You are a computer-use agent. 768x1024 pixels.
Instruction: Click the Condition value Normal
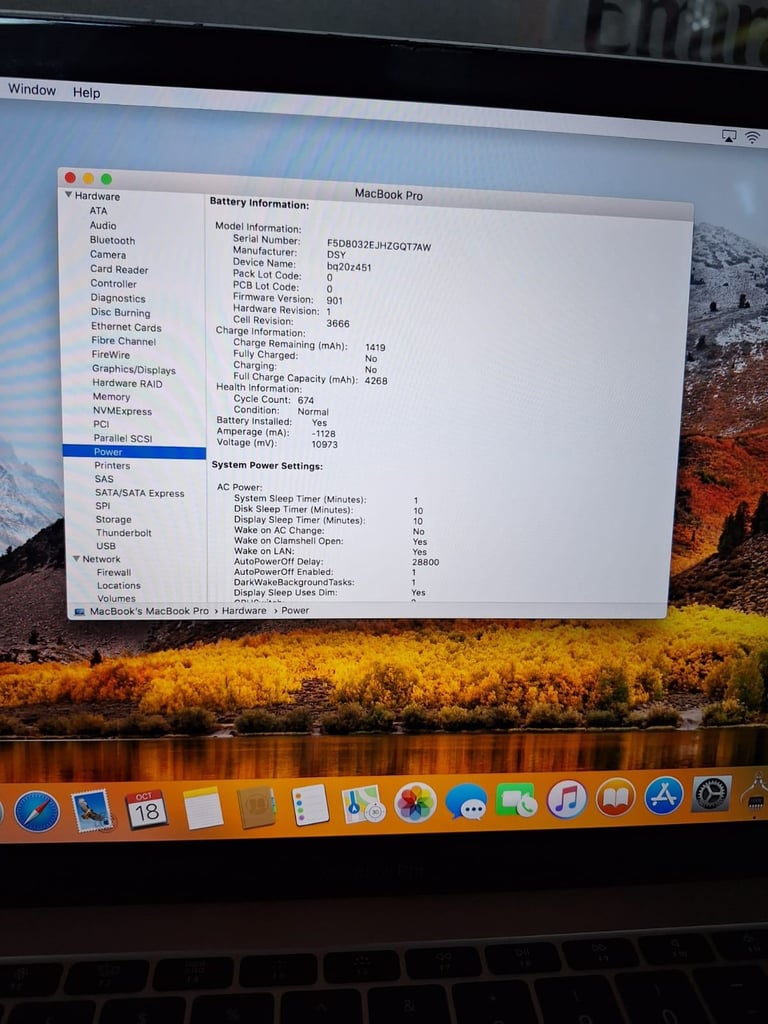313,411
